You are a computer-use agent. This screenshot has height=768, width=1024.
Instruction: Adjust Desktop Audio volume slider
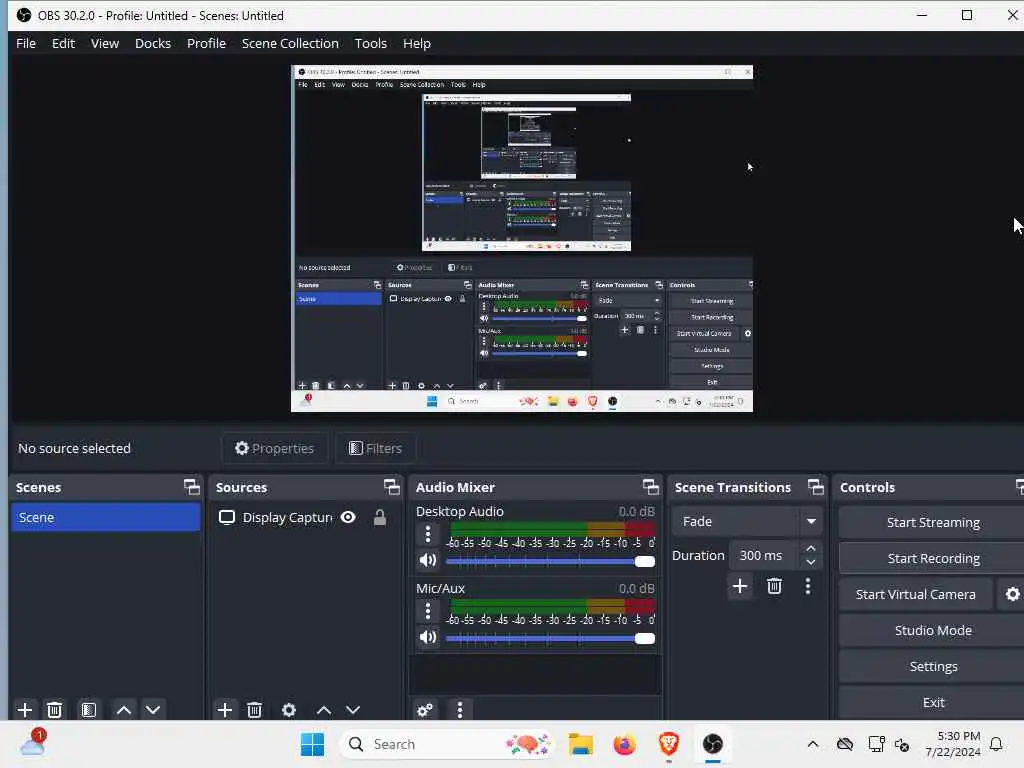pyautogui.click(x=550, y=561)
